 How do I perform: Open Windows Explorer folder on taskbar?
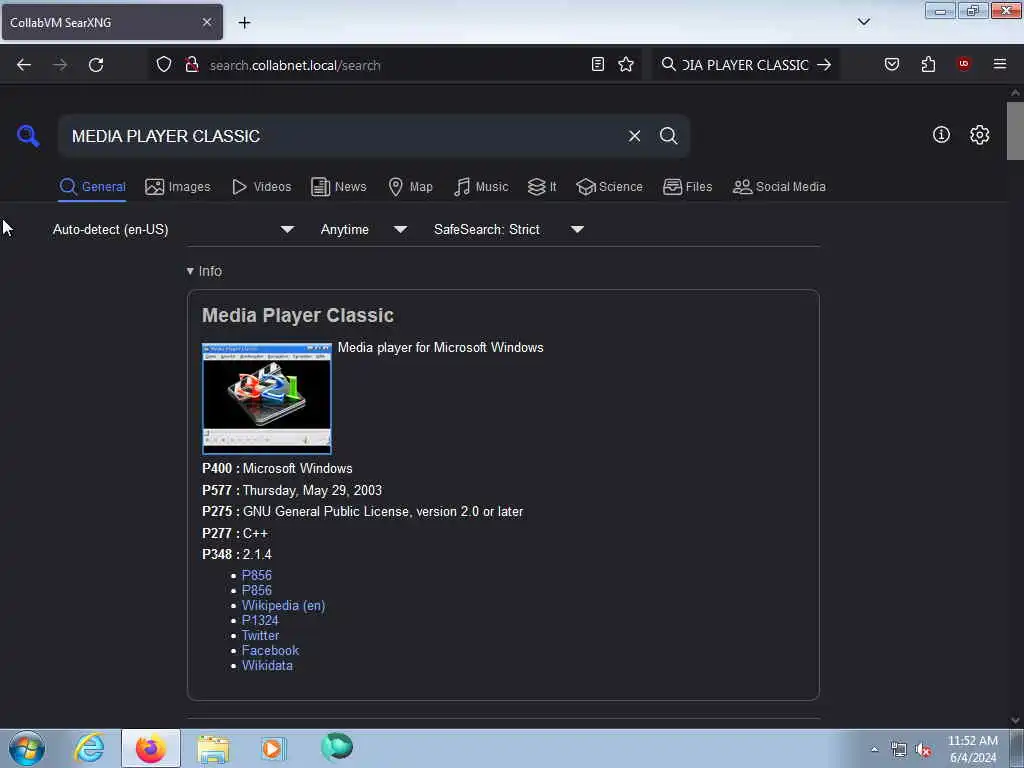214,748
